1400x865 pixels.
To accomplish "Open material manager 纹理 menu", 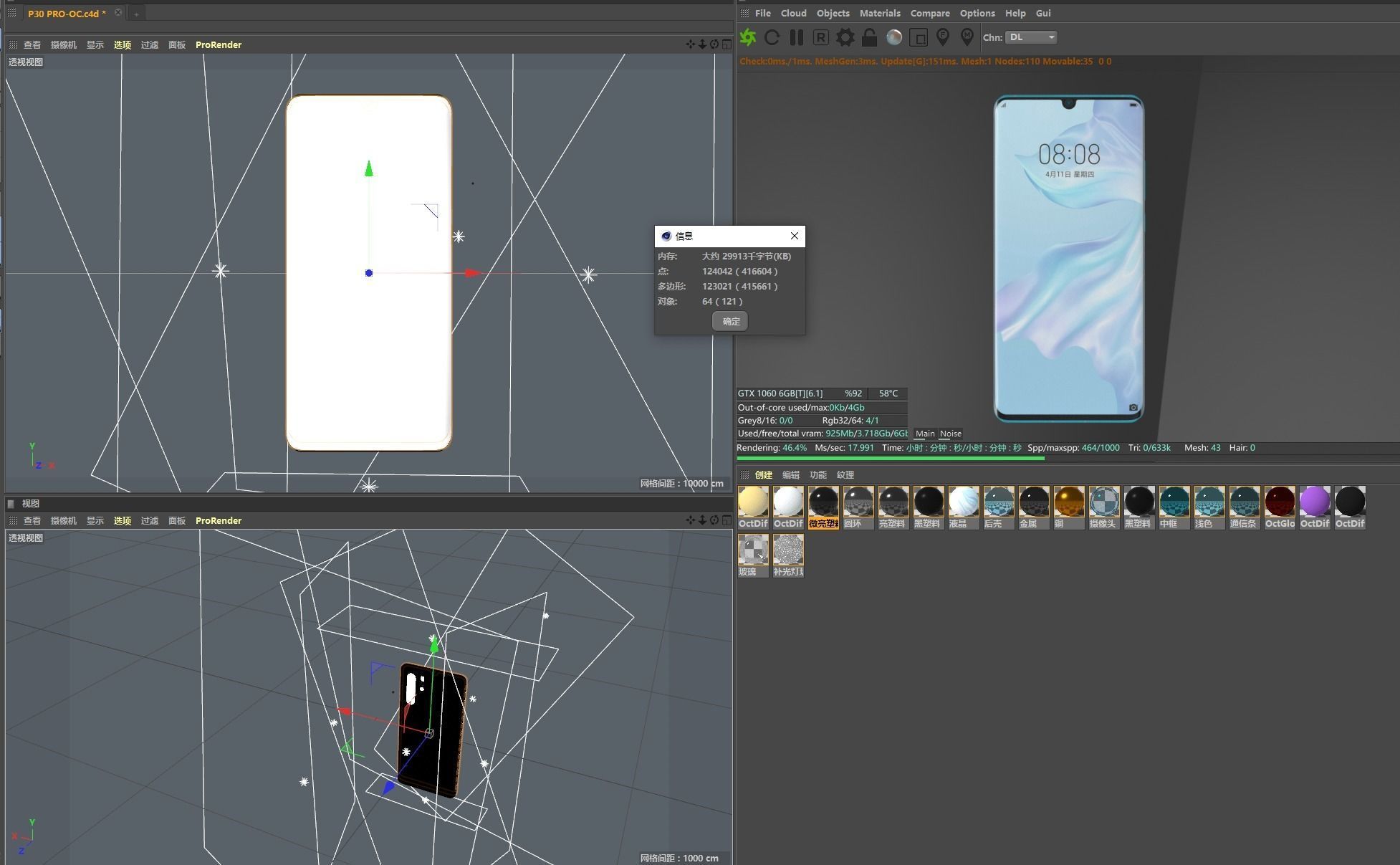I will [845, 474].
